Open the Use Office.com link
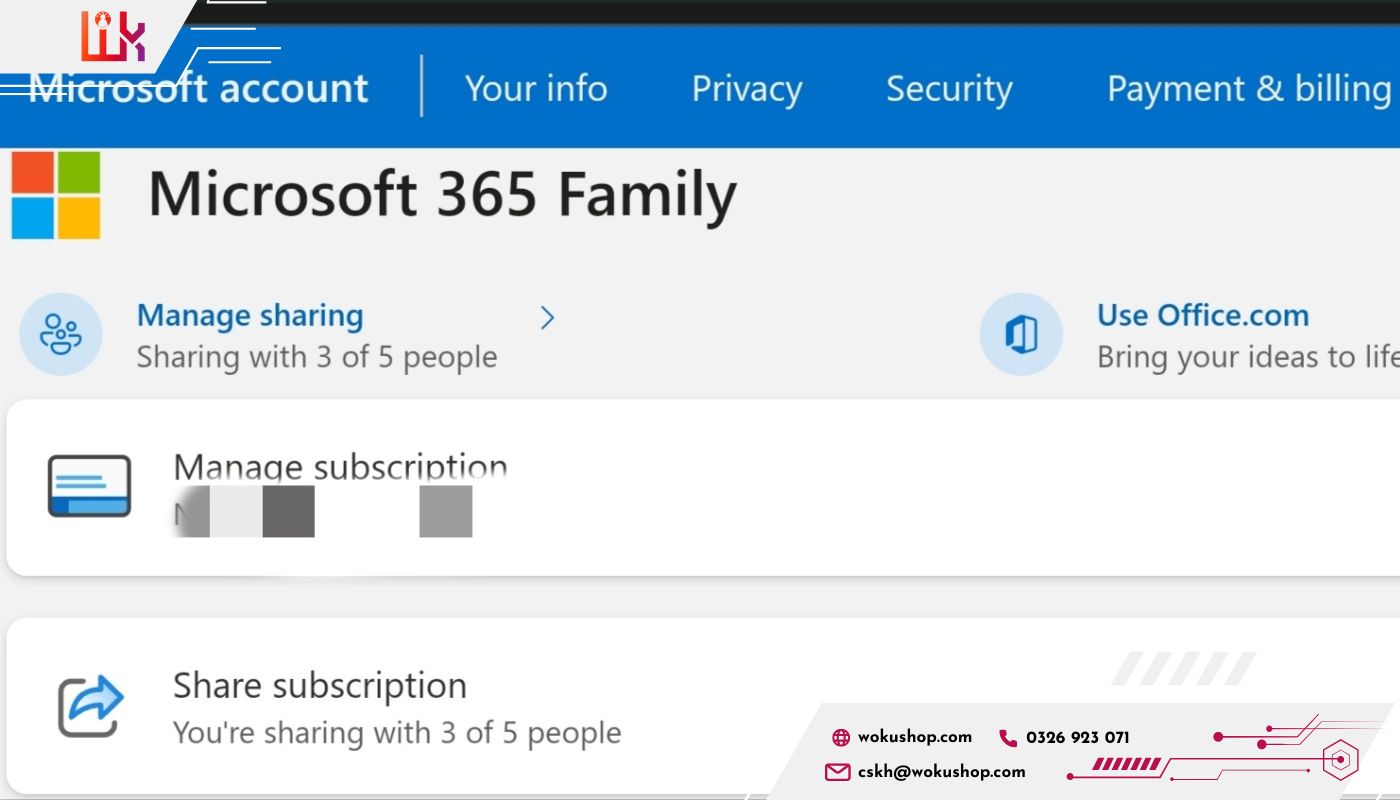The height and width of the screenshot is (800, 1400). tap(1203, 315)
